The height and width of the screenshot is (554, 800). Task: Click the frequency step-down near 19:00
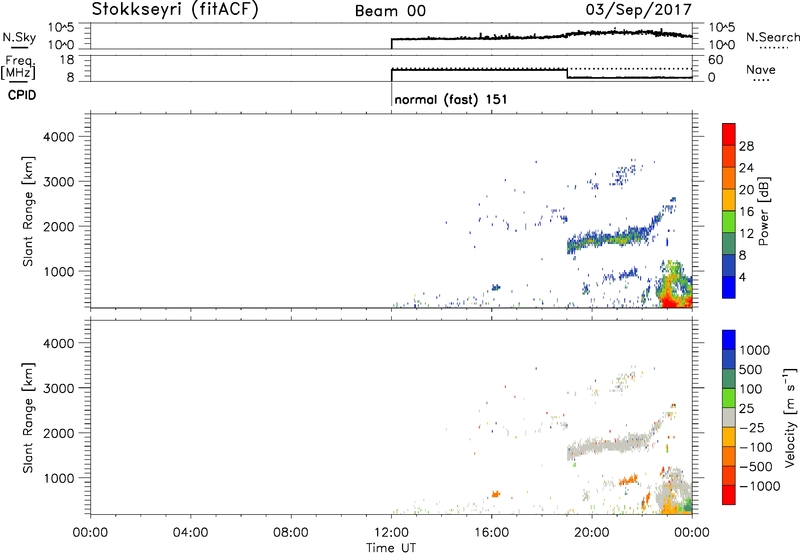[x=567, y=73]
